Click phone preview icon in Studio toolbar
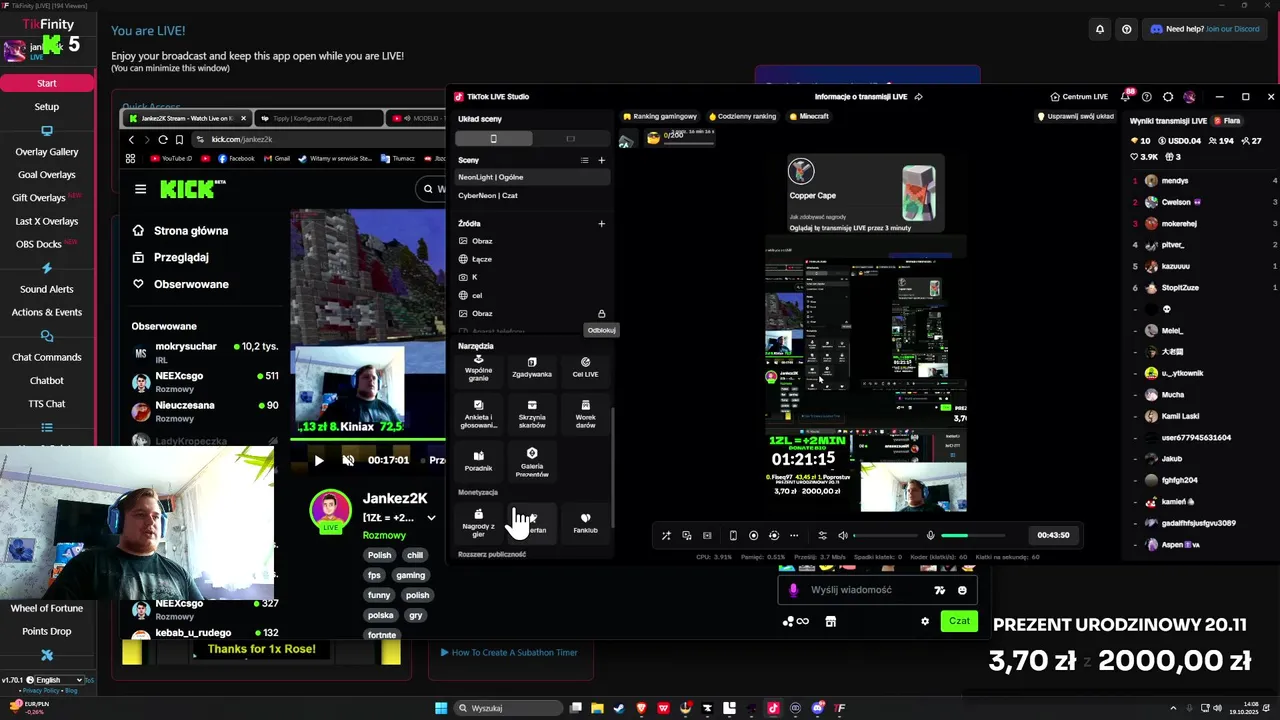This screenshot has height=720, width=1280. point(733,535)
